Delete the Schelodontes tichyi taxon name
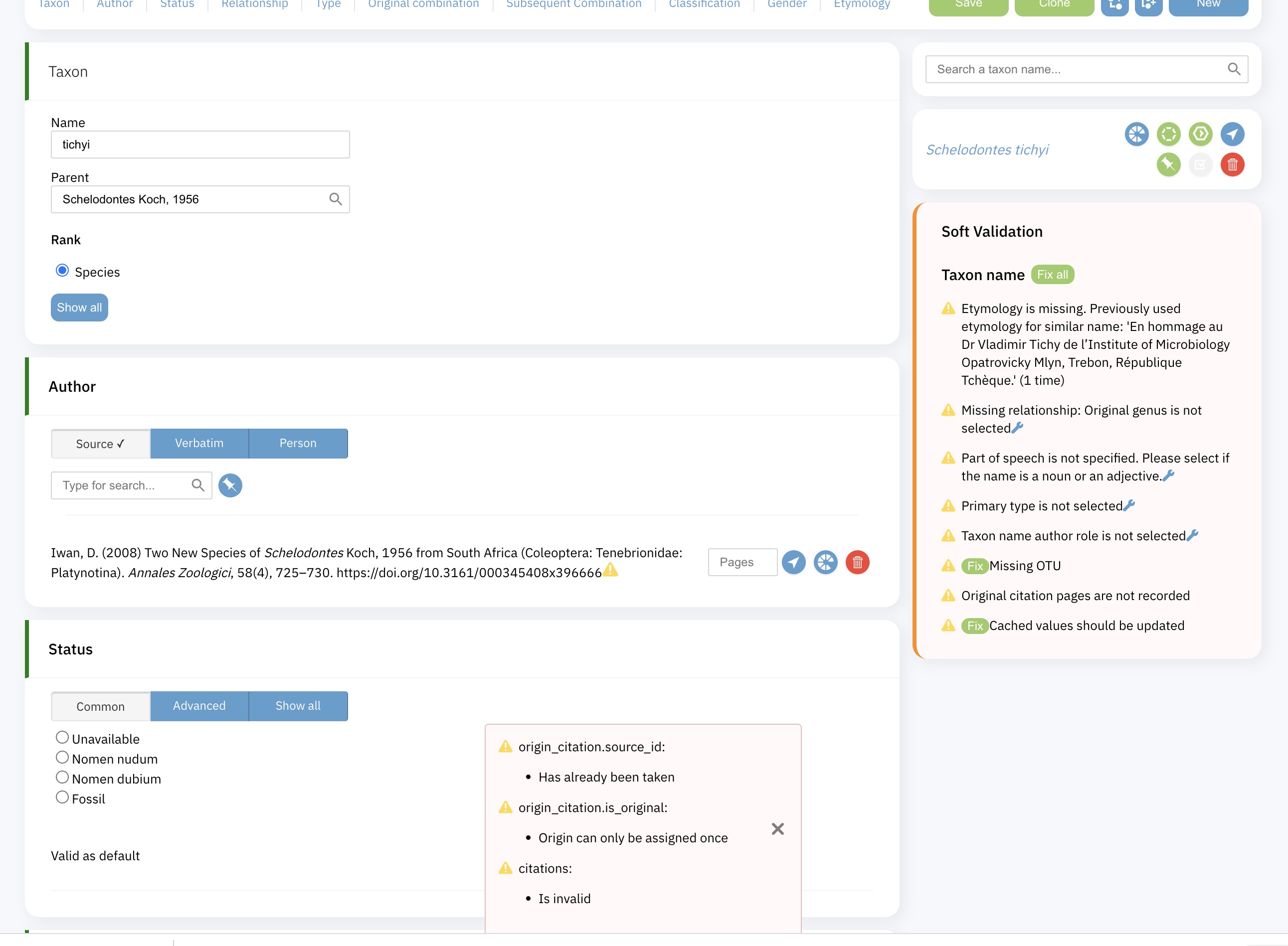This screenshot has width=1288, height=946. click(1233, 165)
